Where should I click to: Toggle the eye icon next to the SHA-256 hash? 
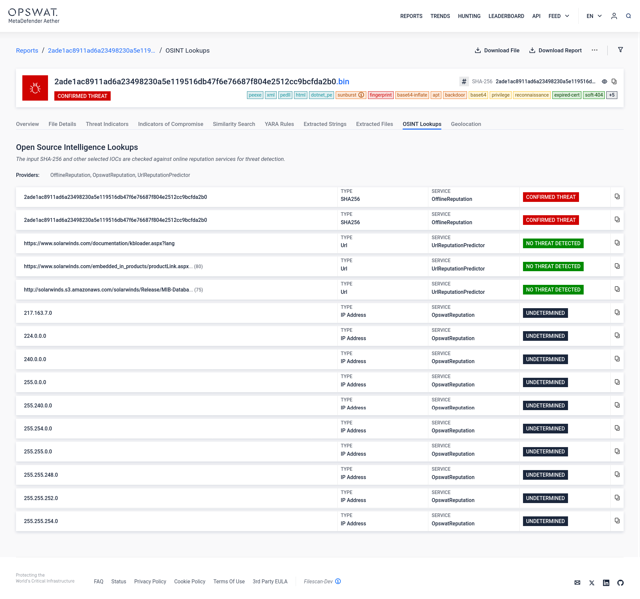(x=604, y=82)
